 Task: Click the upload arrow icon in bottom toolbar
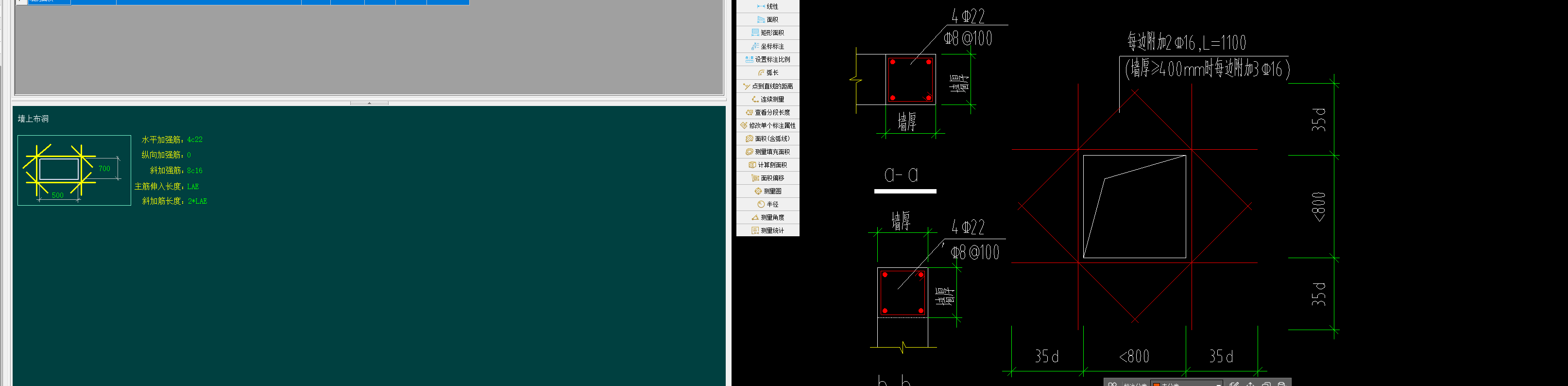click(x=1250, y=384)
